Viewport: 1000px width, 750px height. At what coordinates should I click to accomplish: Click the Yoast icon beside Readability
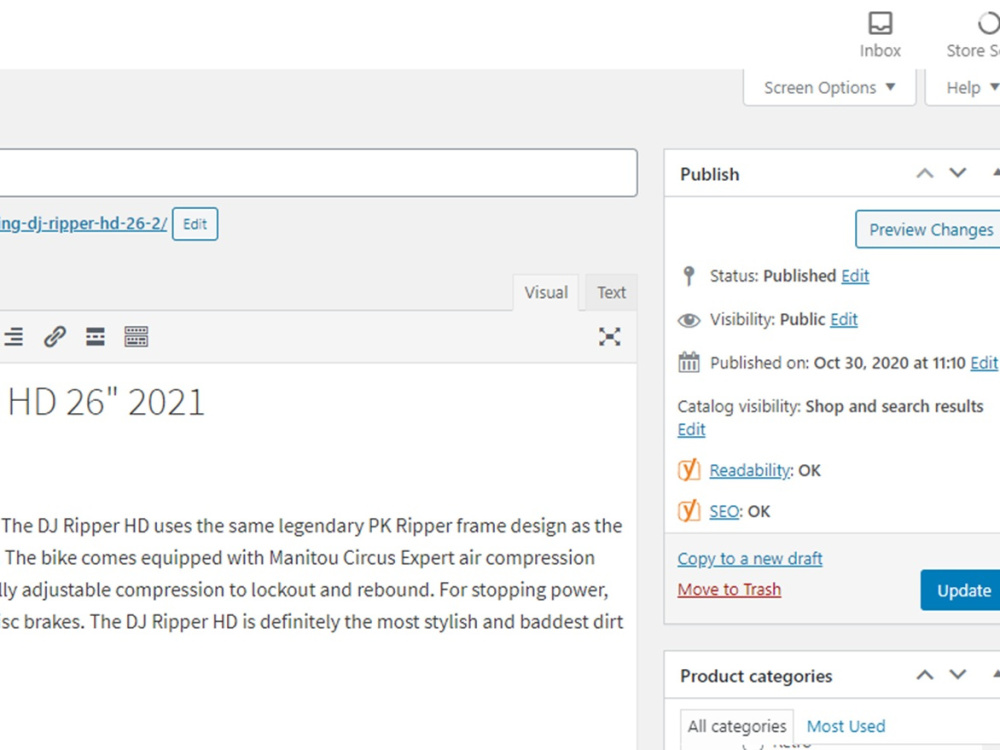689,470
